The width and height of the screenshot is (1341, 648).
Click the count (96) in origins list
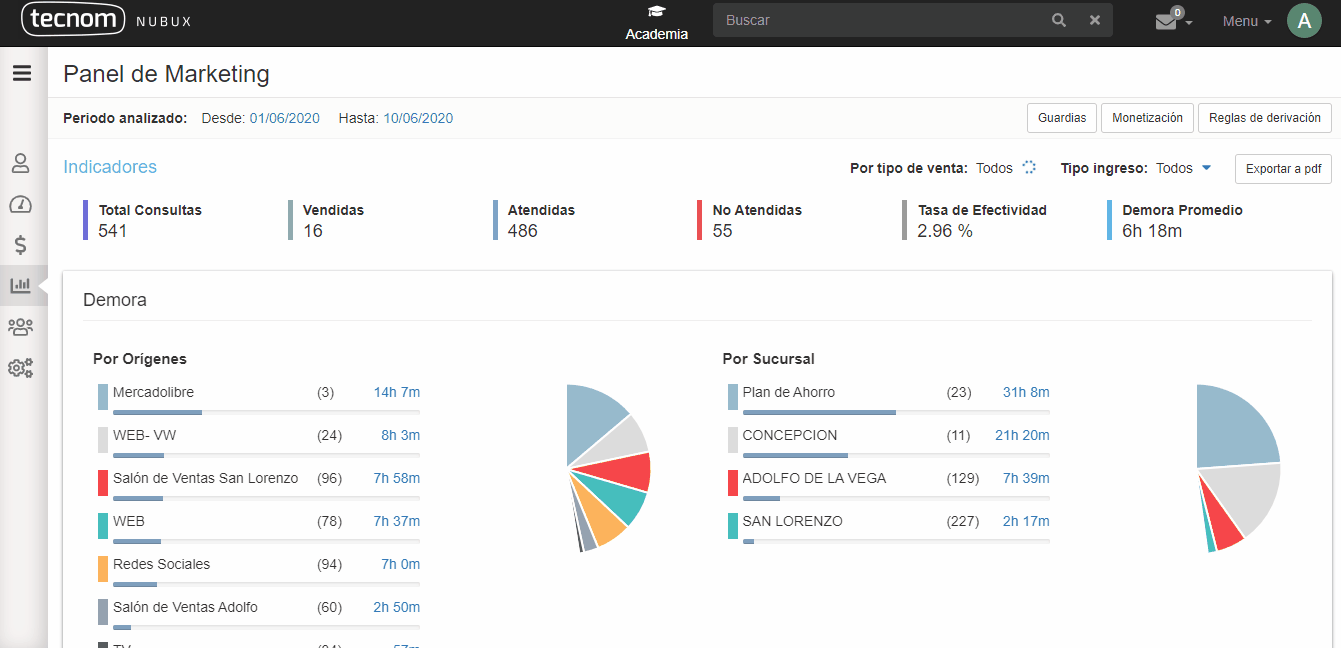pyautogui.click(x=329, y=478)
